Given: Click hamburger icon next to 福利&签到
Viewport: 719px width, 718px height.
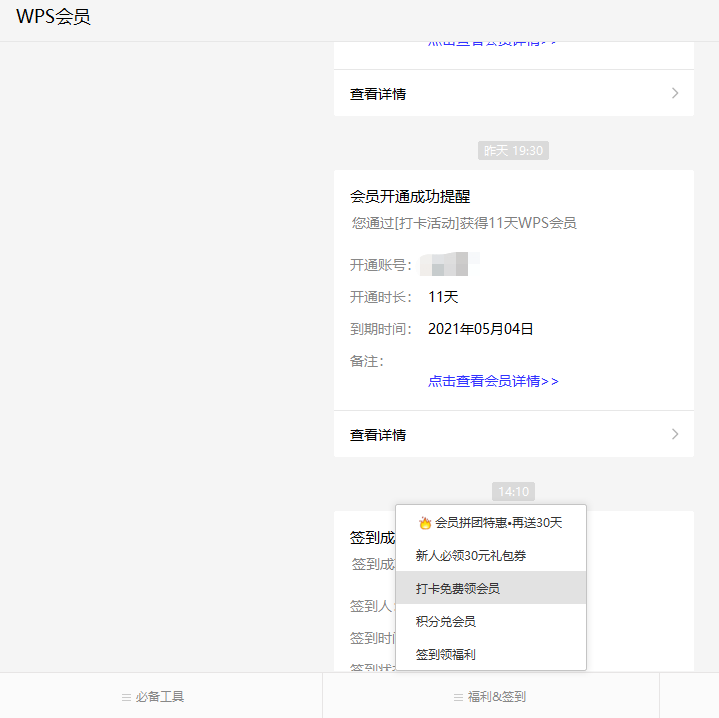Looking at the screenshot, I should point(458,697).
